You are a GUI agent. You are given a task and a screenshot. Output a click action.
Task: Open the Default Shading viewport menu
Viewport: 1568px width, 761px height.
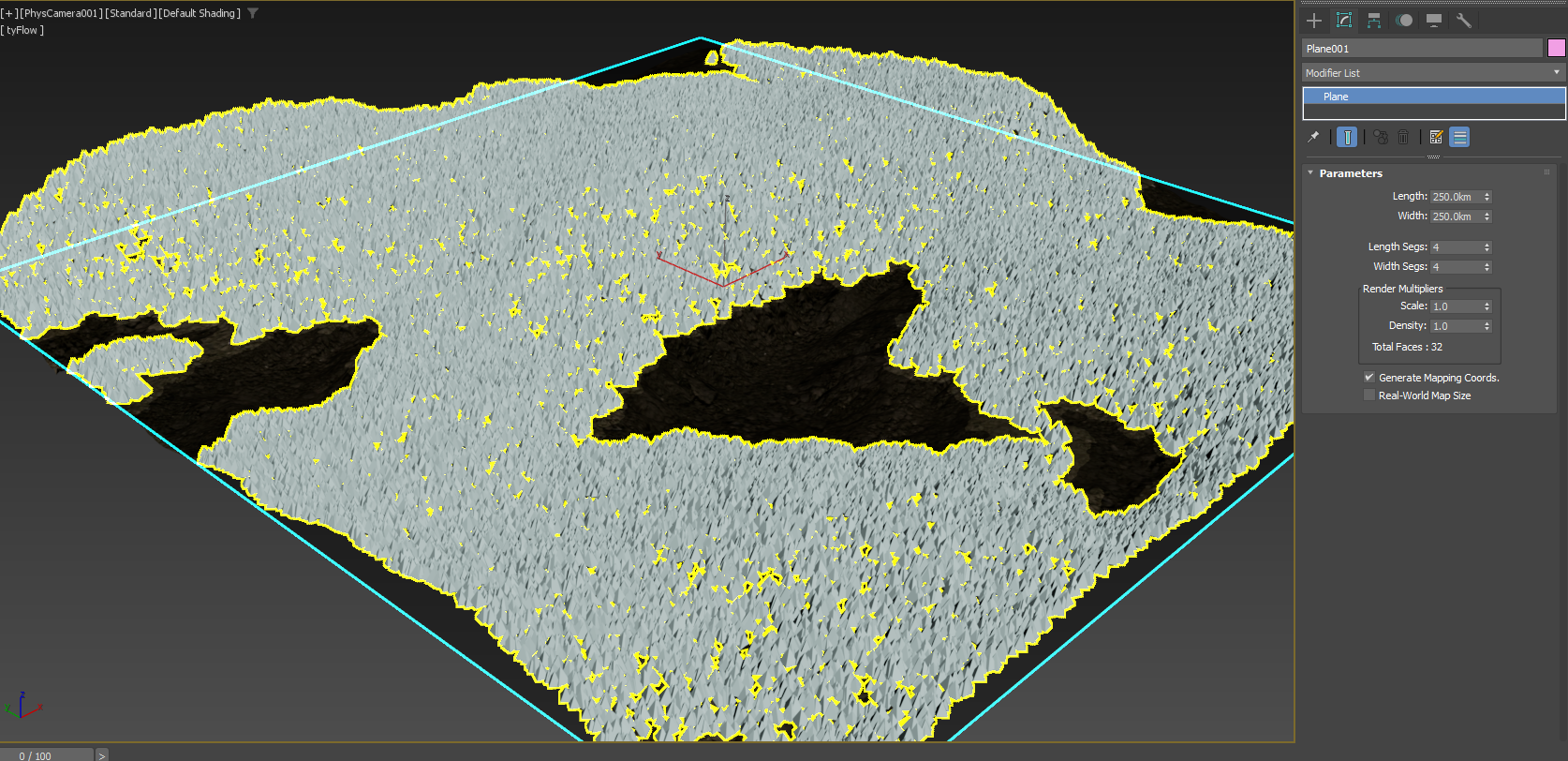[x=200, y=13]
